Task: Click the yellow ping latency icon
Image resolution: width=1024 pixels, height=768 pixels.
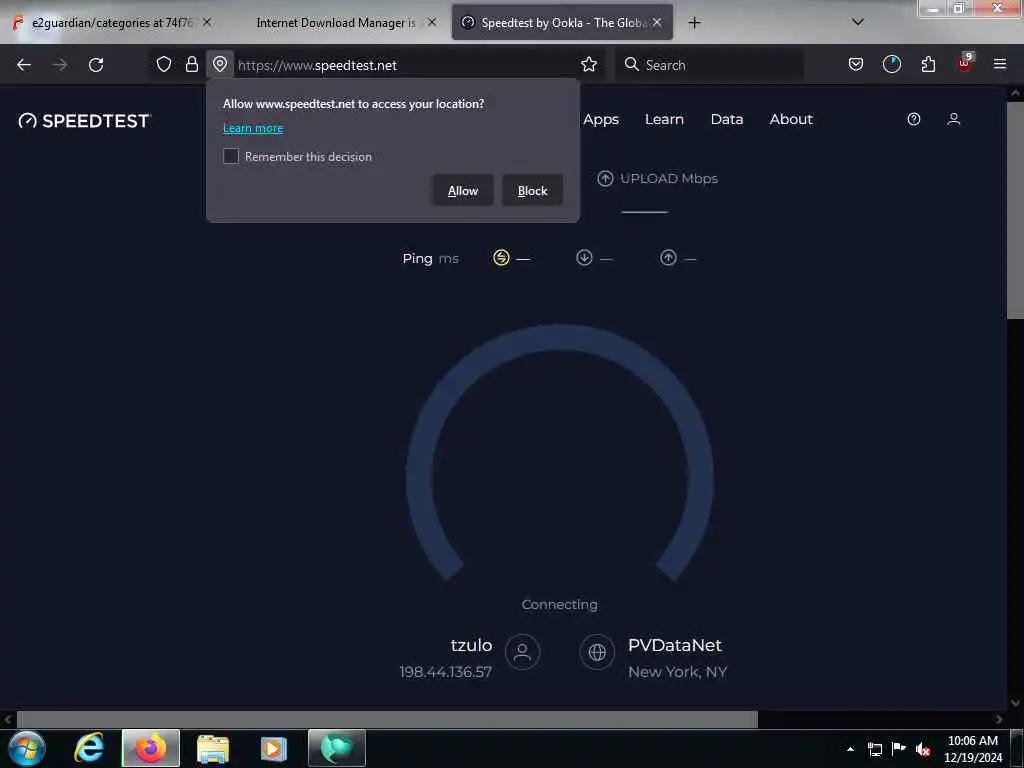Action: point(501,258)
